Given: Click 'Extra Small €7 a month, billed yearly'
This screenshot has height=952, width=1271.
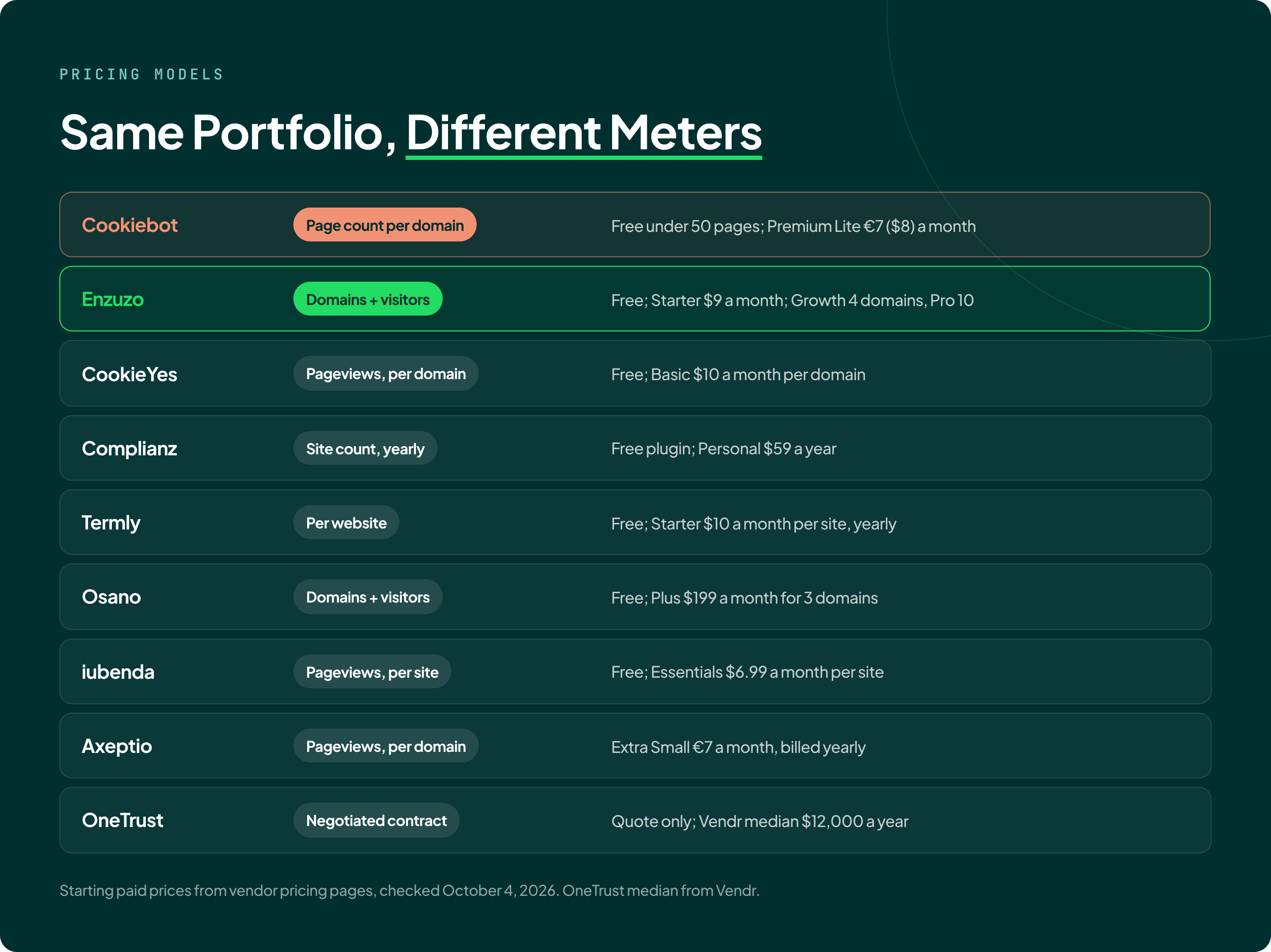Looking at the screenshot, I should point(738,748).
